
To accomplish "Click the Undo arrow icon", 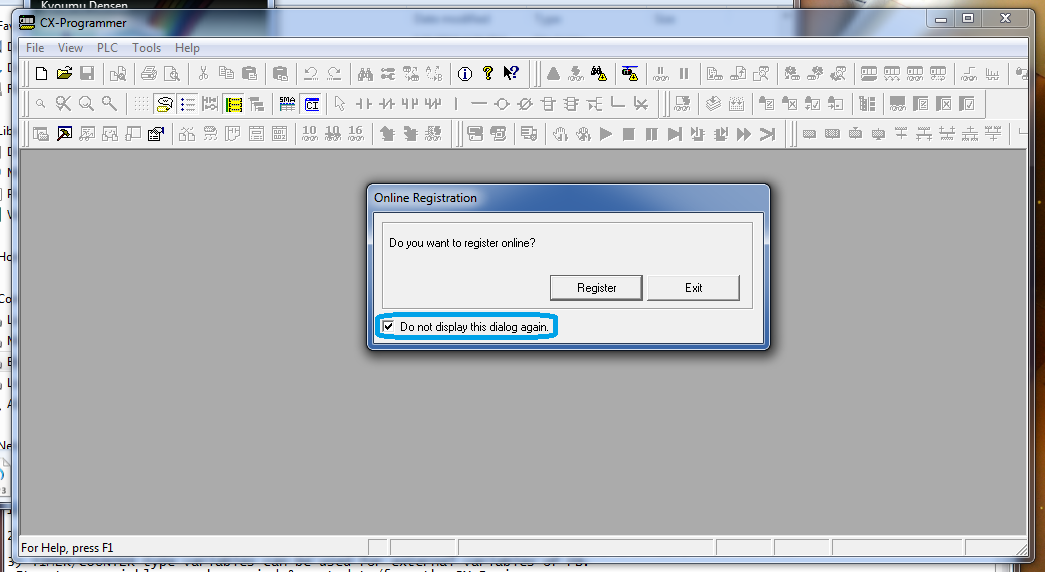I will [x=311, y=73].
